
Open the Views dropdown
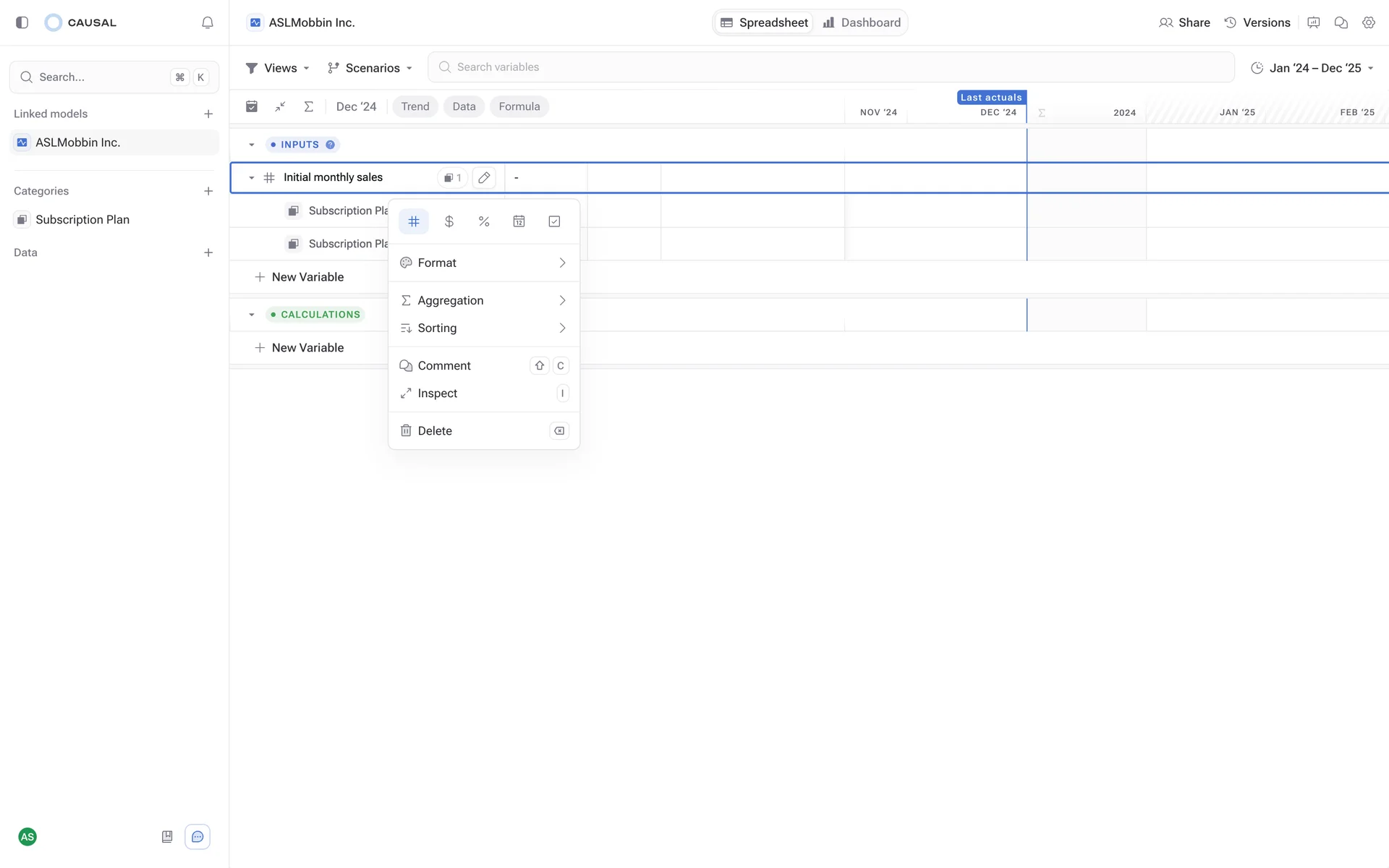tap(278, 68)
